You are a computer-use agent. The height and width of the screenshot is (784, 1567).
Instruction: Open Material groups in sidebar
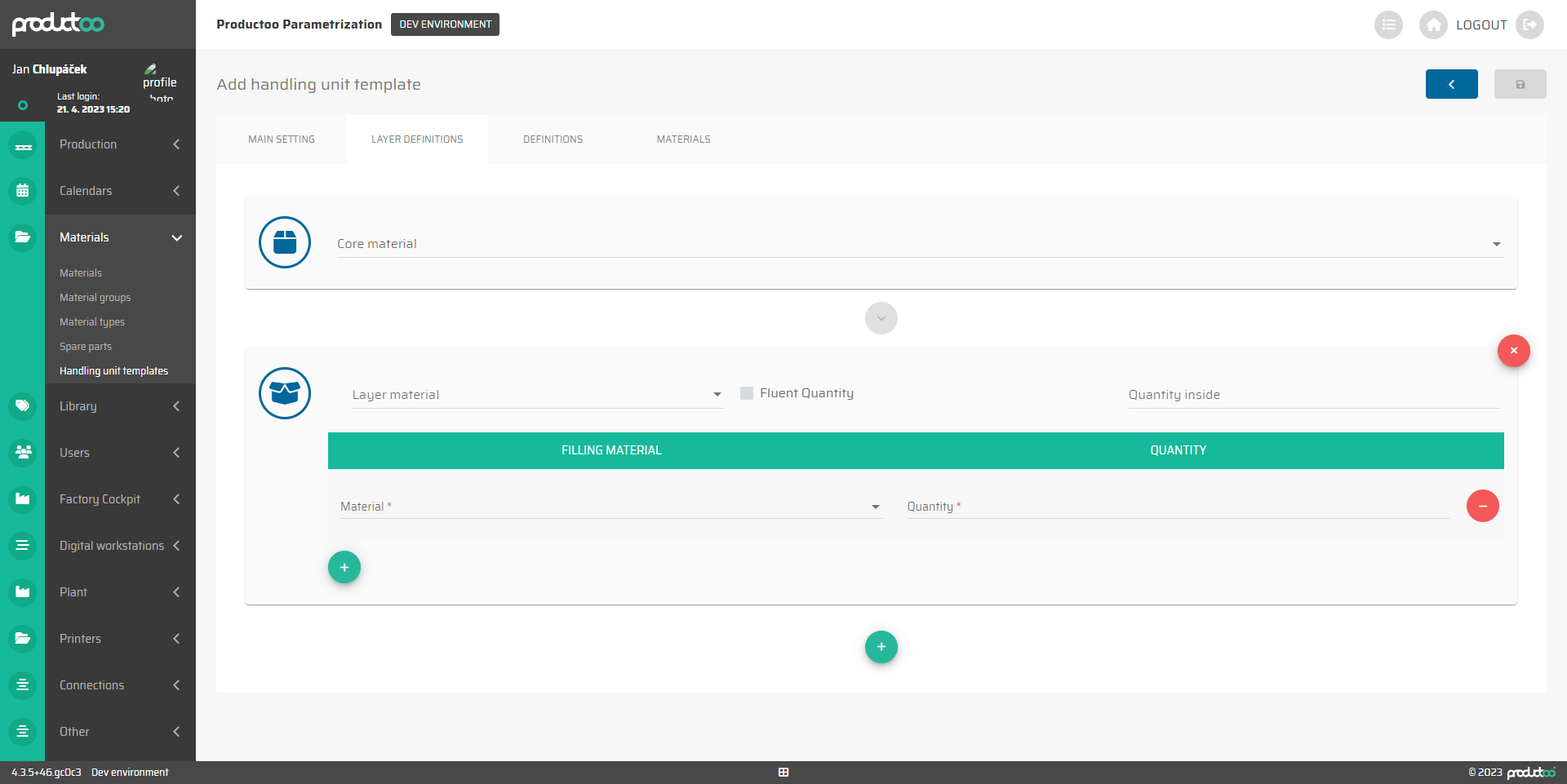tap(95, 298)
